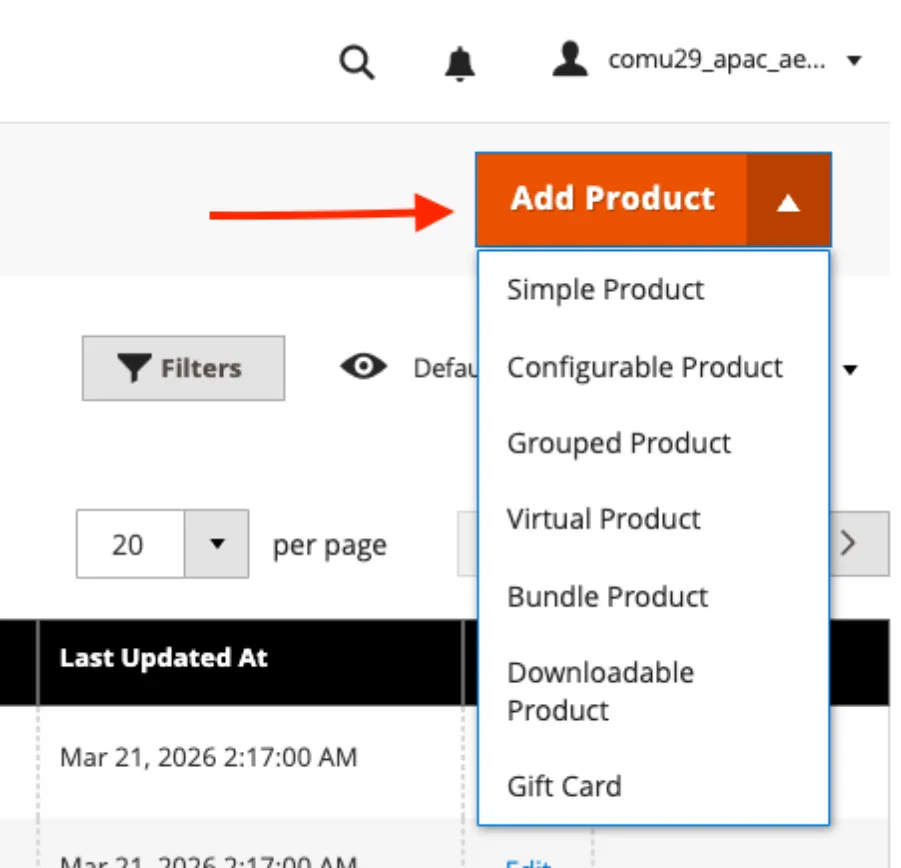Image resolution: width=901 pixels, height=868 pixels.
Task: Collapse the Add Product arrow toggle
Action: 788,200
